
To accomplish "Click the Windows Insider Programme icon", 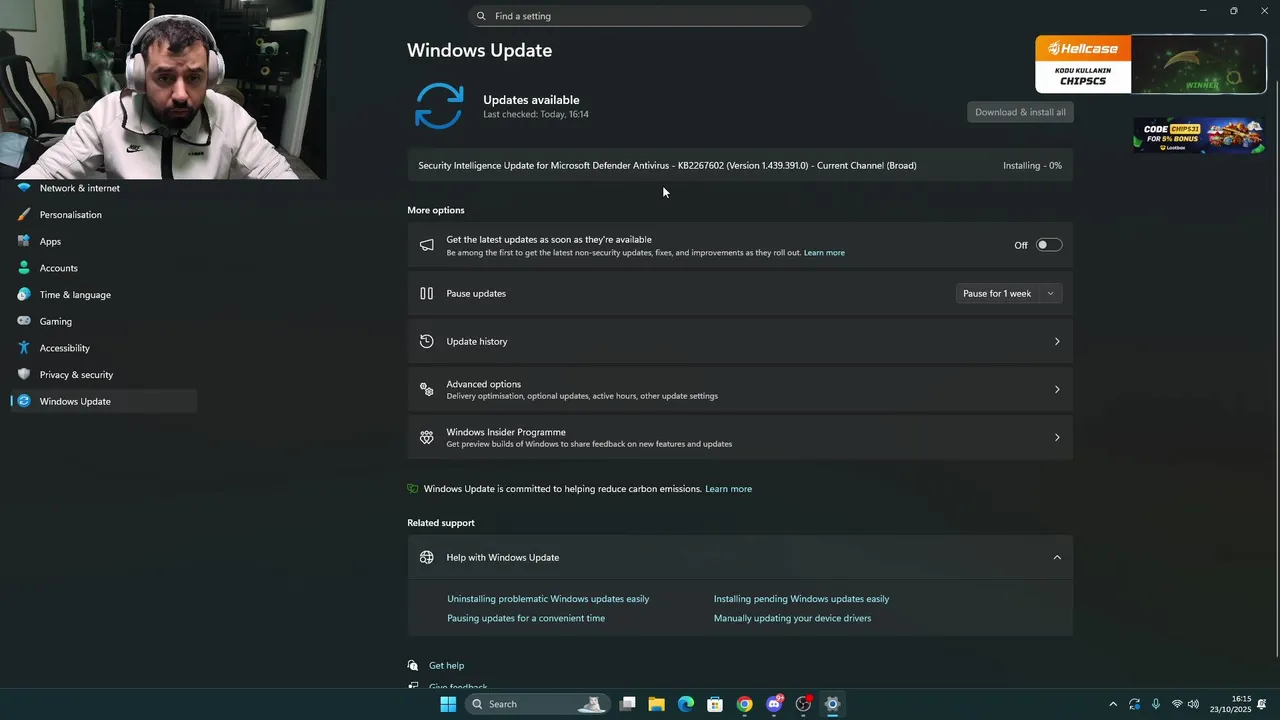I will click(x=427, y=437).
